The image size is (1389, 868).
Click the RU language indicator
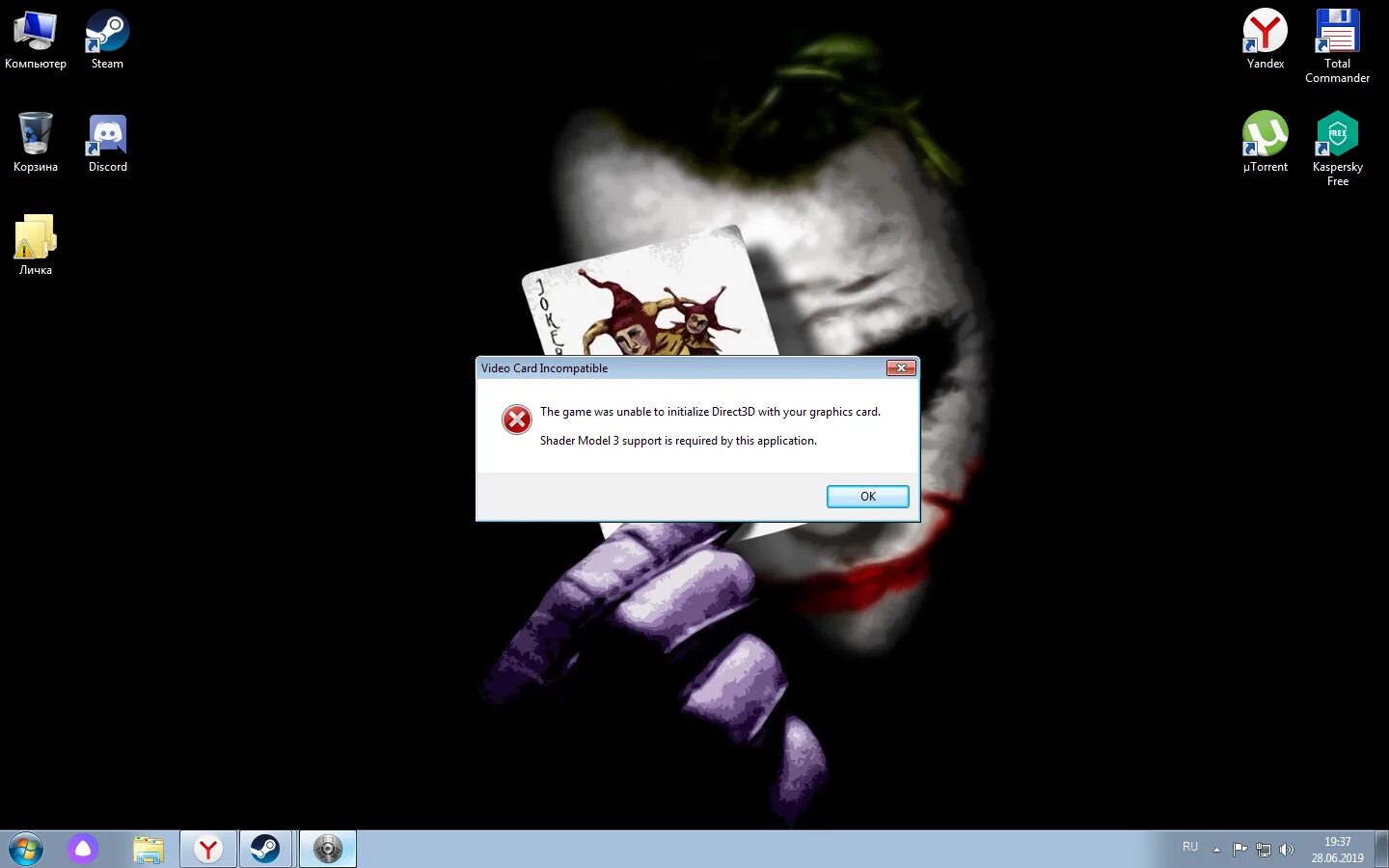(1190, 848)
